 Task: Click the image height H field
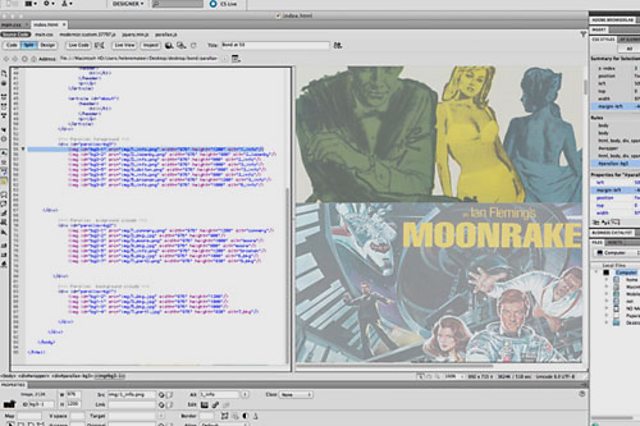73,404
